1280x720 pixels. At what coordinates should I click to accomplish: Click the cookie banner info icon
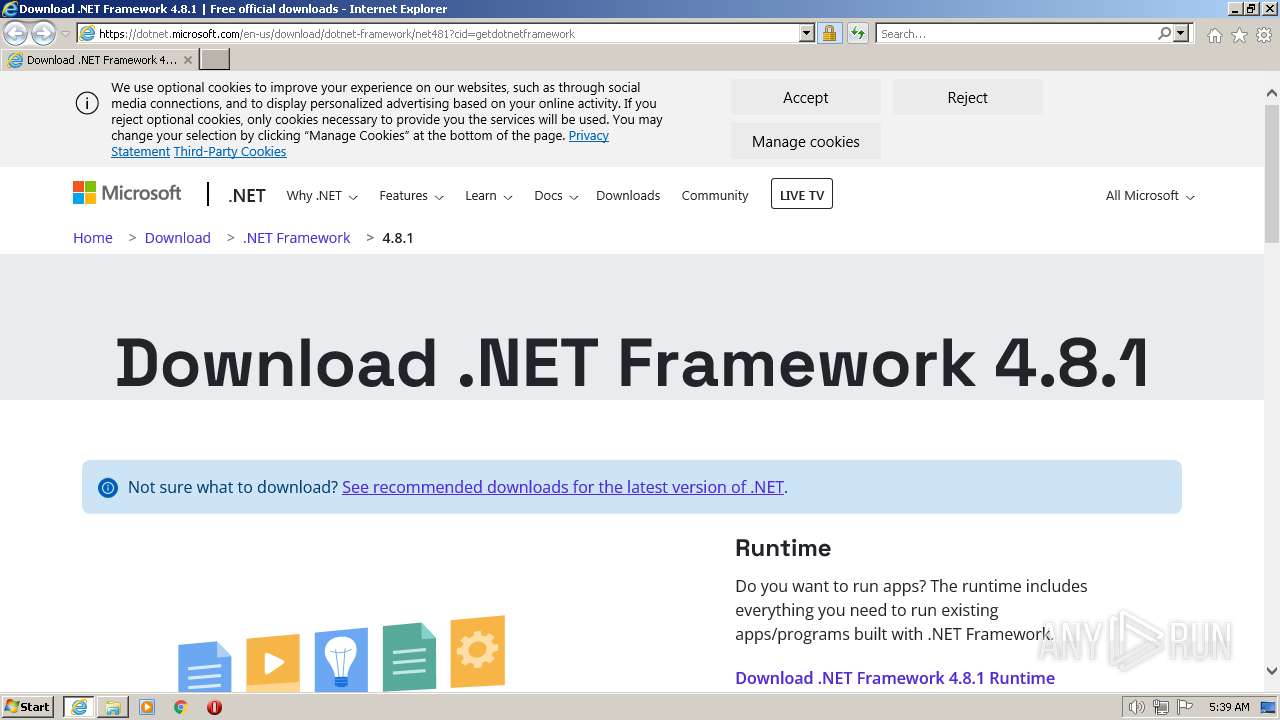[87, 103]
